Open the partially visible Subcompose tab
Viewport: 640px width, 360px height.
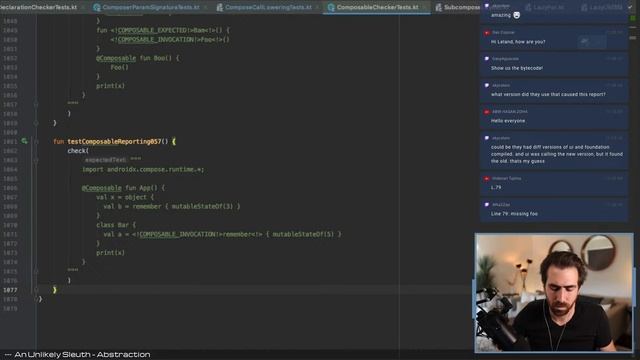click(457, 7)
